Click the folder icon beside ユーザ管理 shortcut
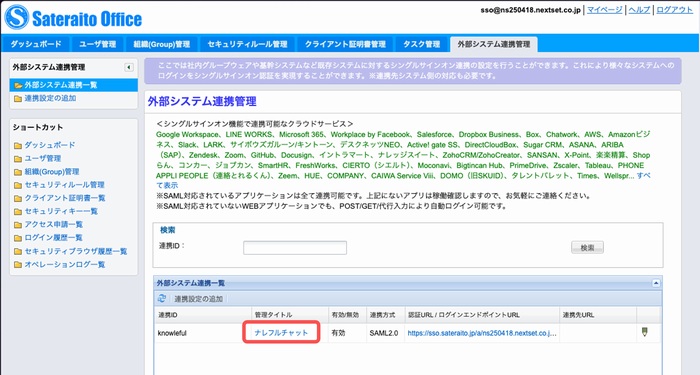700x375 pixels. pyautogui.click(x=18, y=159)
